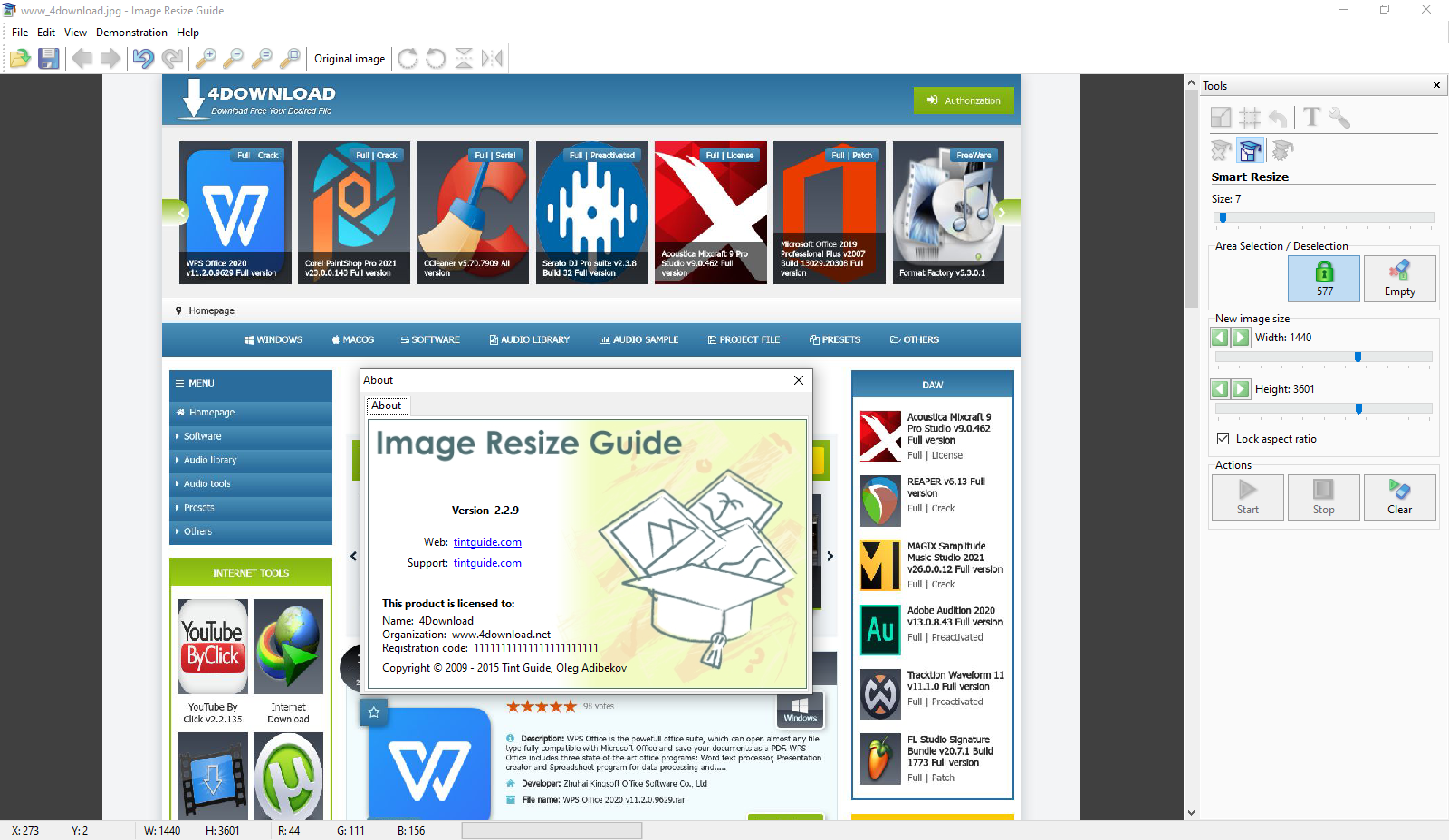Click the 'Smart Resize' heading text
Viewport: 1449px width, 840px height.
[x=1250, y=177]
